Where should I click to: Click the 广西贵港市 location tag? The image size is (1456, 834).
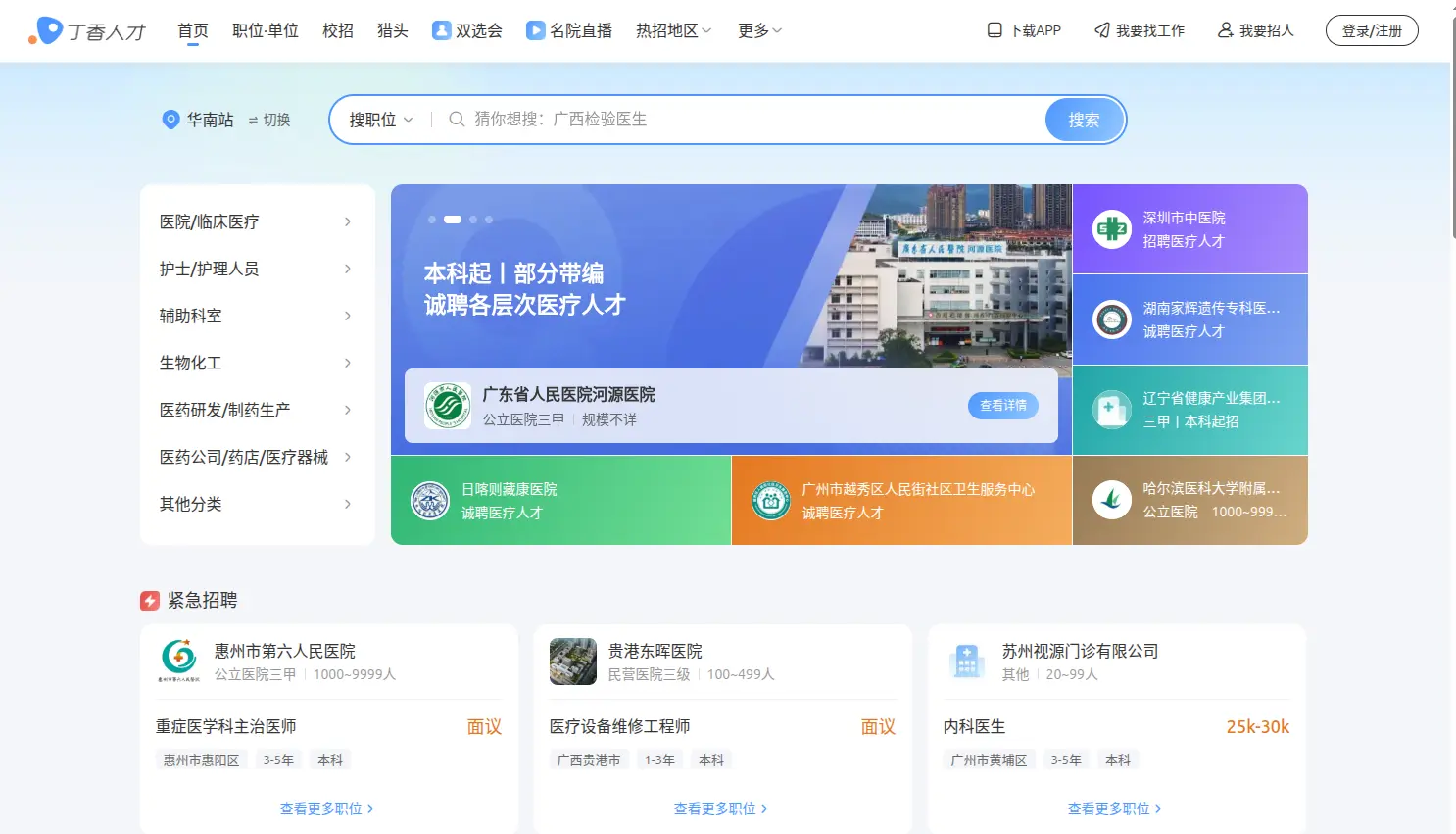click(589, 760)
